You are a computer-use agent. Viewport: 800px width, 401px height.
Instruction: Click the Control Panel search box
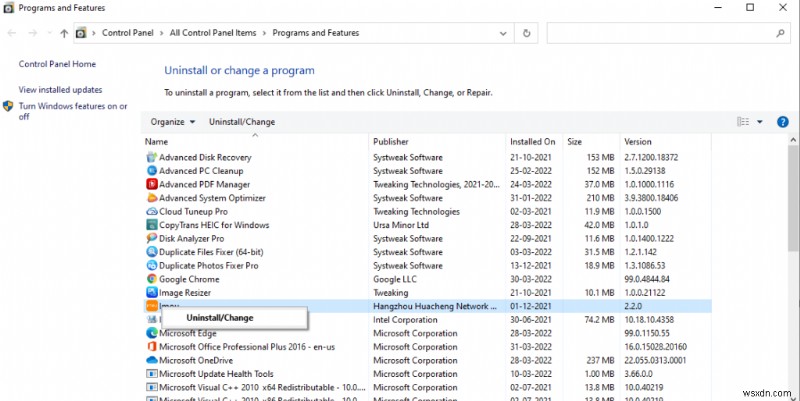[665, 33]
